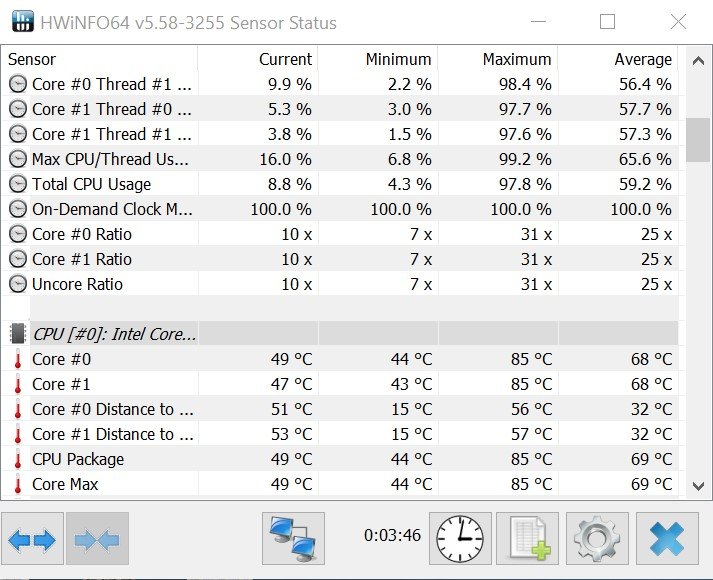Click the clock icon beside Max CPU/Thread Us...

pos(18,159)
